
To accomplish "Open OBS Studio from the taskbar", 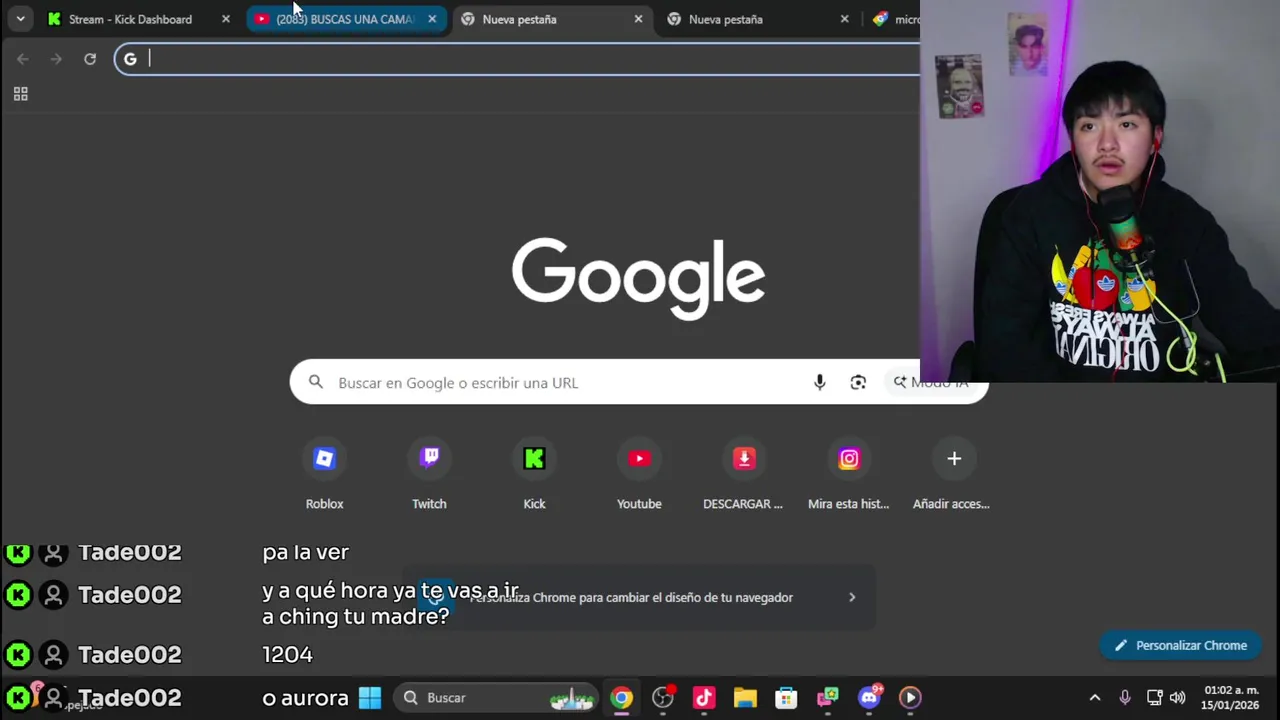I will click(663, 697).
